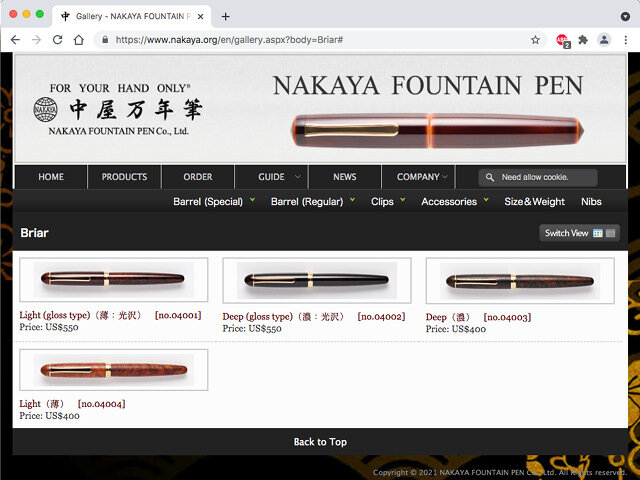Select the Light gloss type pen thumbnail

(x=113, y=280)
